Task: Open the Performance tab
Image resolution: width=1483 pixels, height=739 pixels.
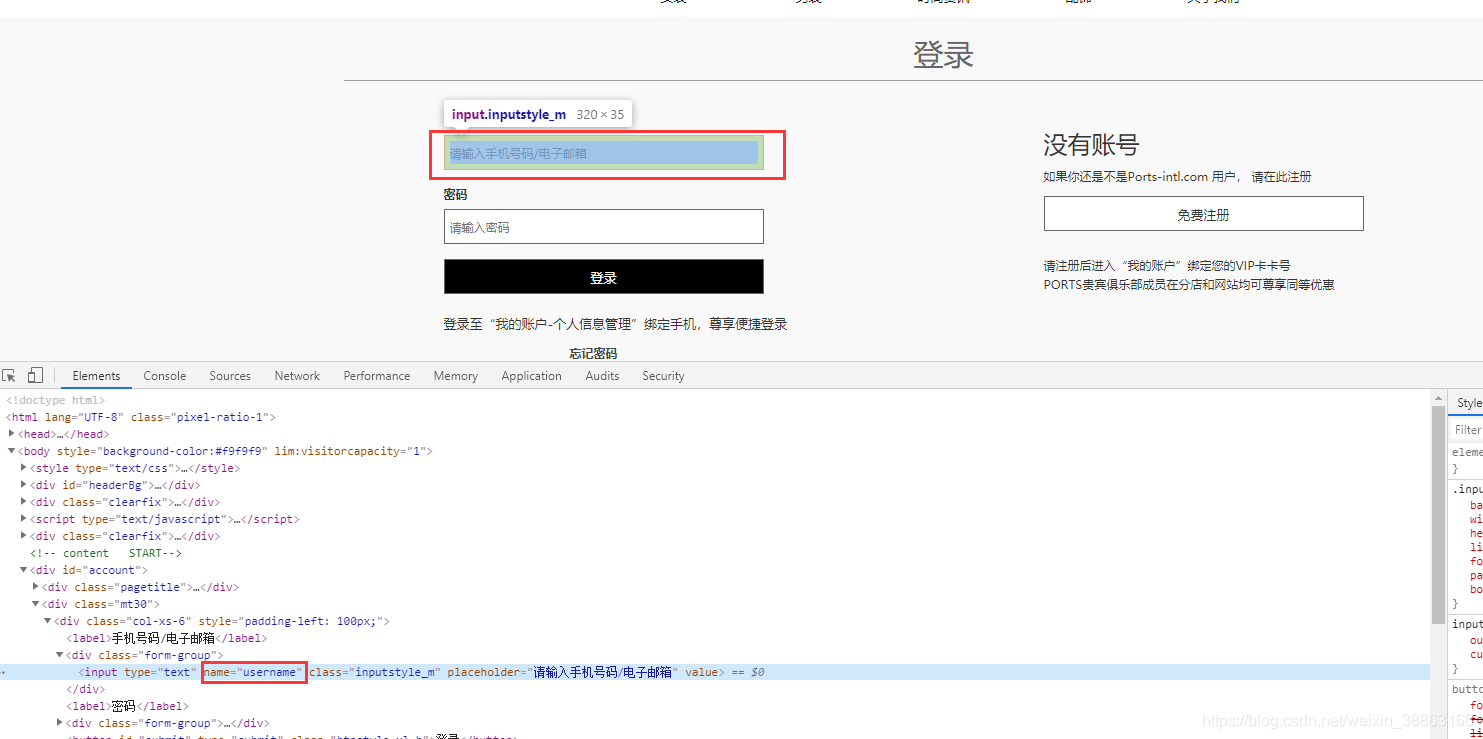Action: [377, 376]
